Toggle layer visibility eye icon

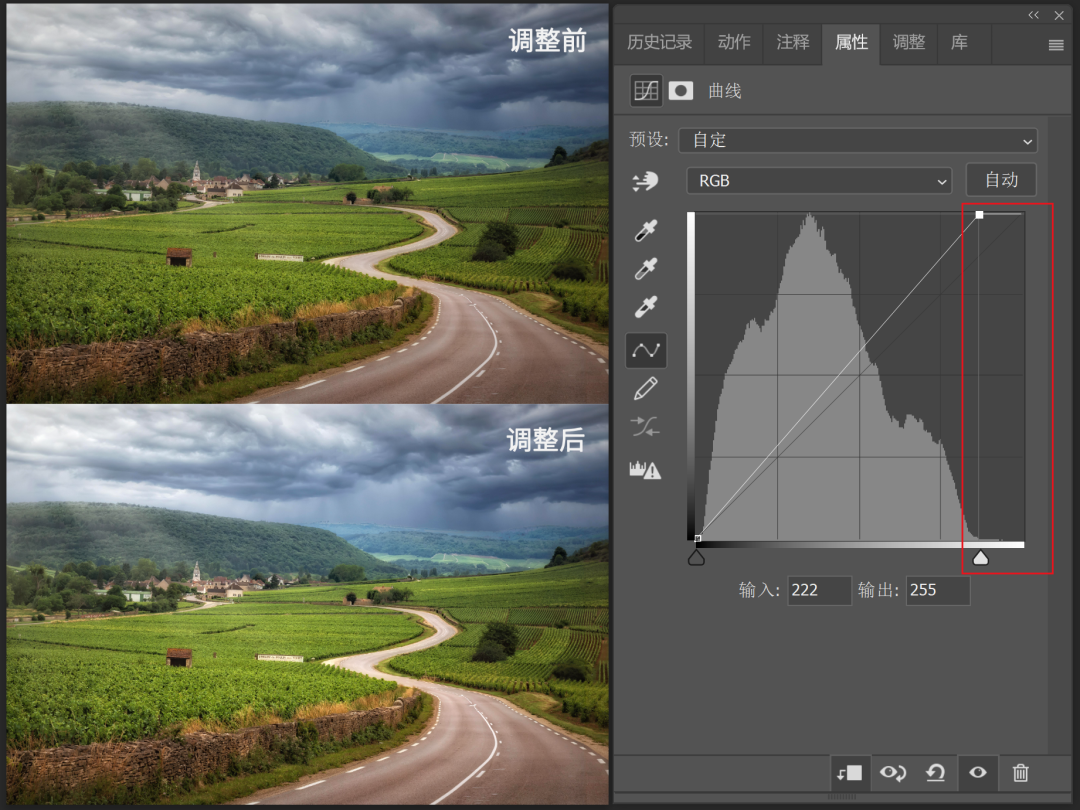(978, 772)
